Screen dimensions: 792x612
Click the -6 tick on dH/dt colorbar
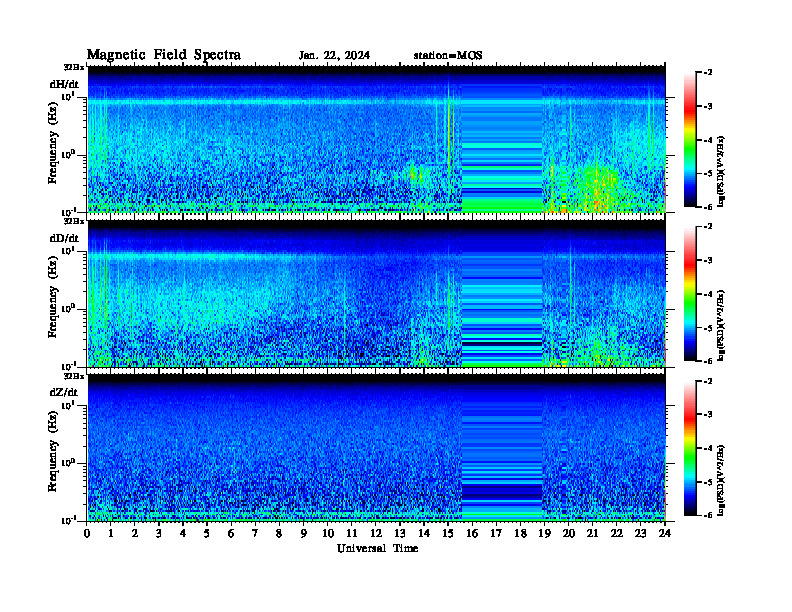(708, 207)
